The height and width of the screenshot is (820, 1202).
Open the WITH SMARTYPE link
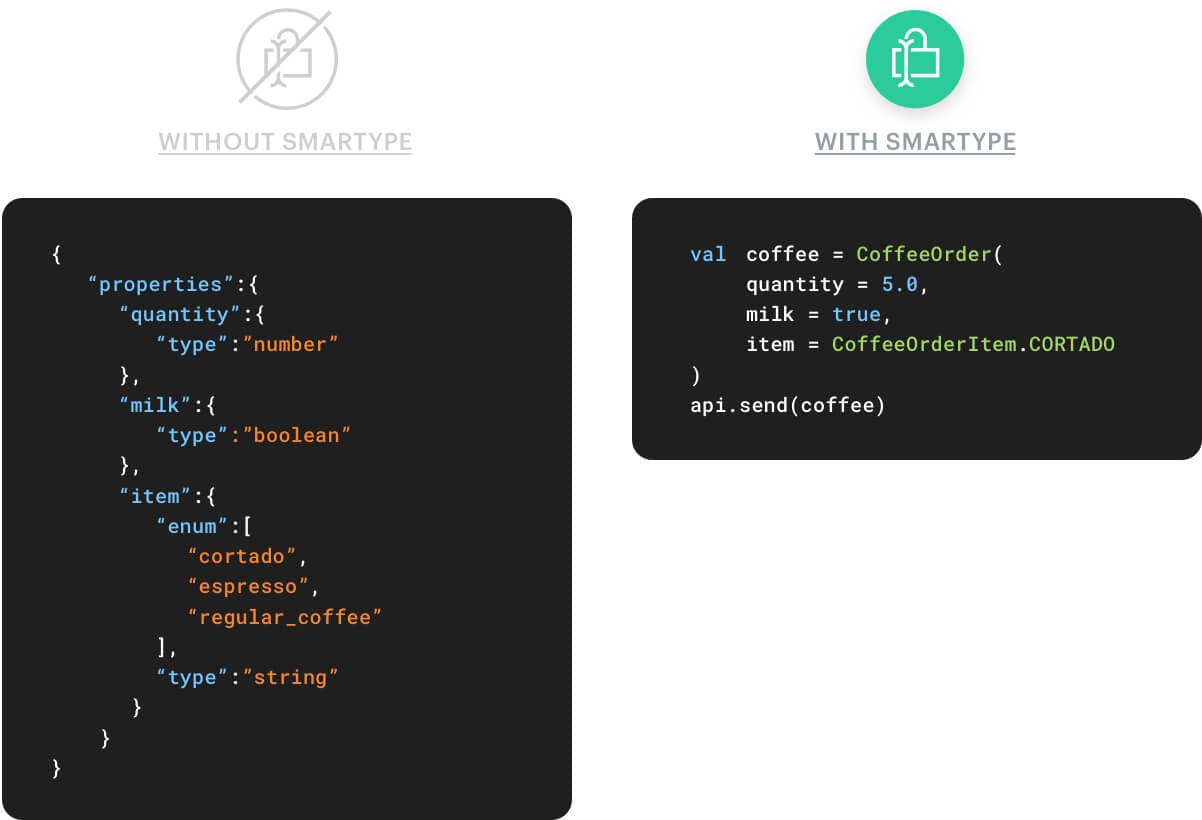915,142
